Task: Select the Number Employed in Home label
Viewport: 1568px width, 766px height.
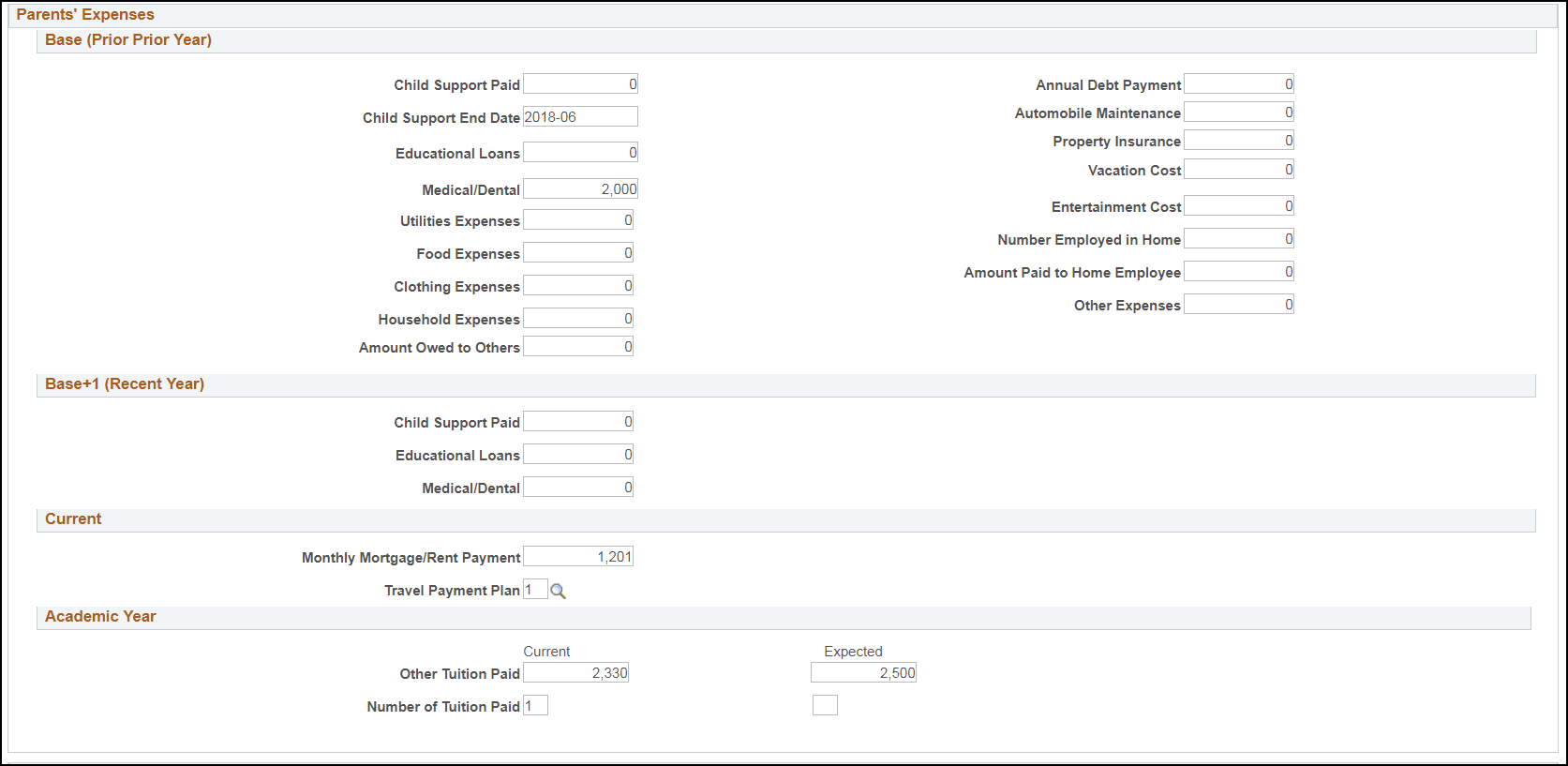Action: (x=1089, y=240)
